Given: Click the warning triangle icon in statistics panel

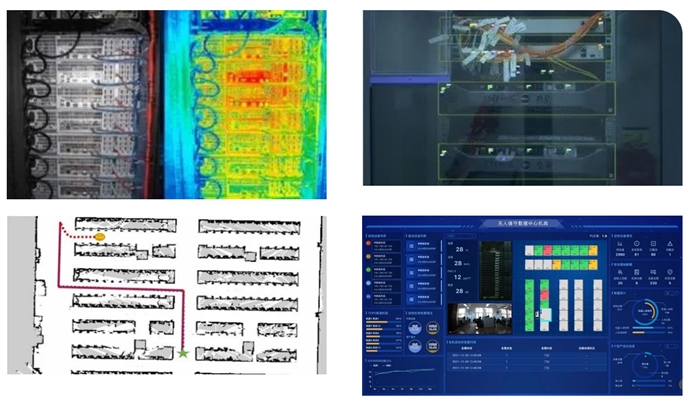Looking at the screenshot, I should pos(670,244).
